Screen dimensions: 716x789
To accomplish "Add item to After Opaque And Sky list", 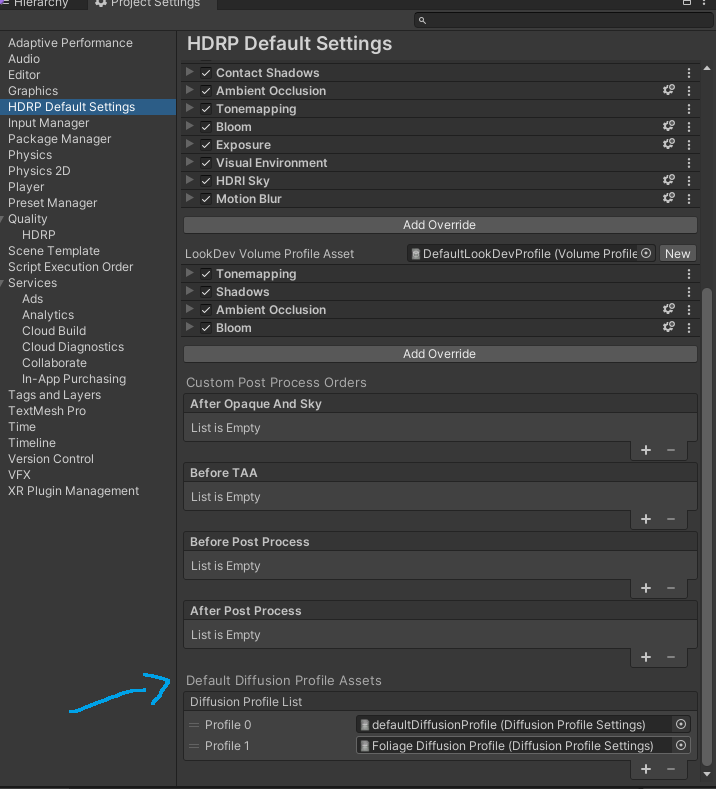I will pos(646,451).
